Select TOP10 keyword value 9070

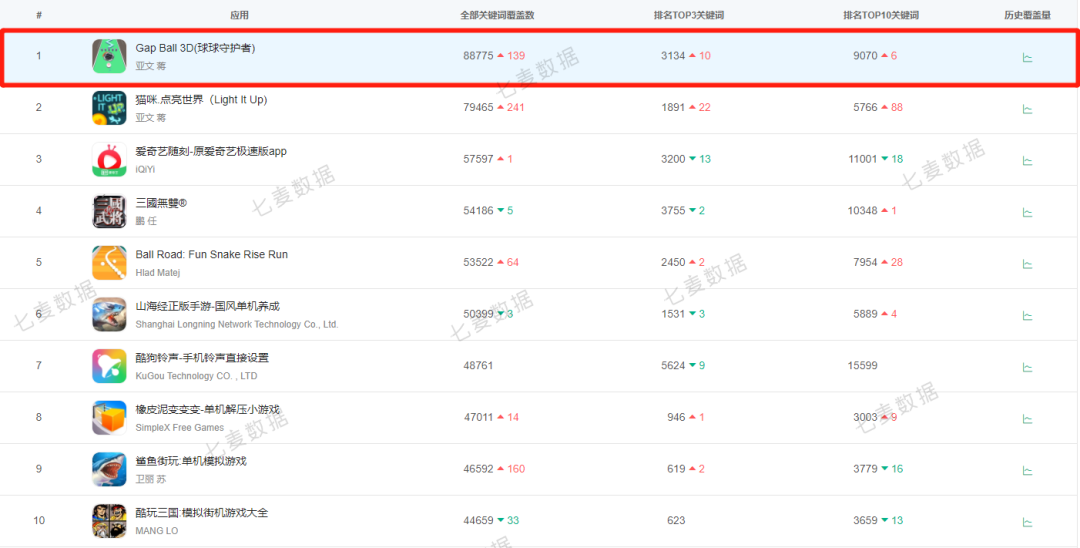[x=865, y=56]
